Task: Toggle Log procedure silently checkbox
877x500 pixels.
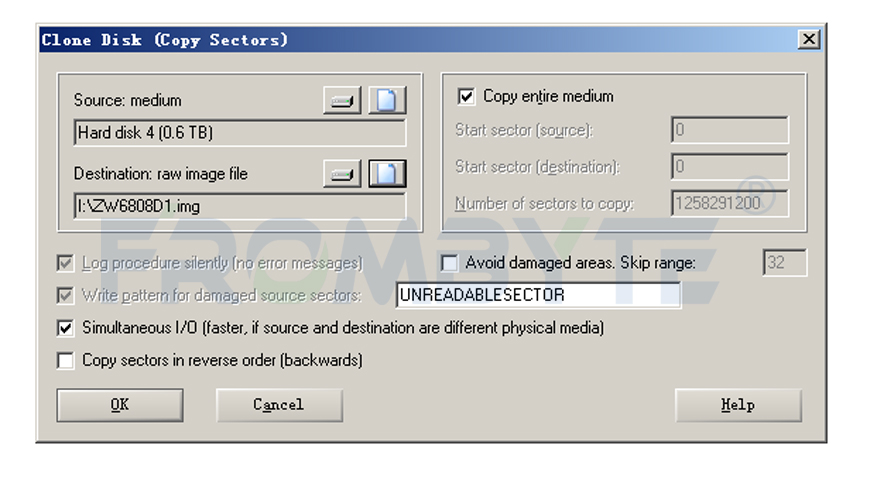Action: pyautogui.click(x=65, y=263)
